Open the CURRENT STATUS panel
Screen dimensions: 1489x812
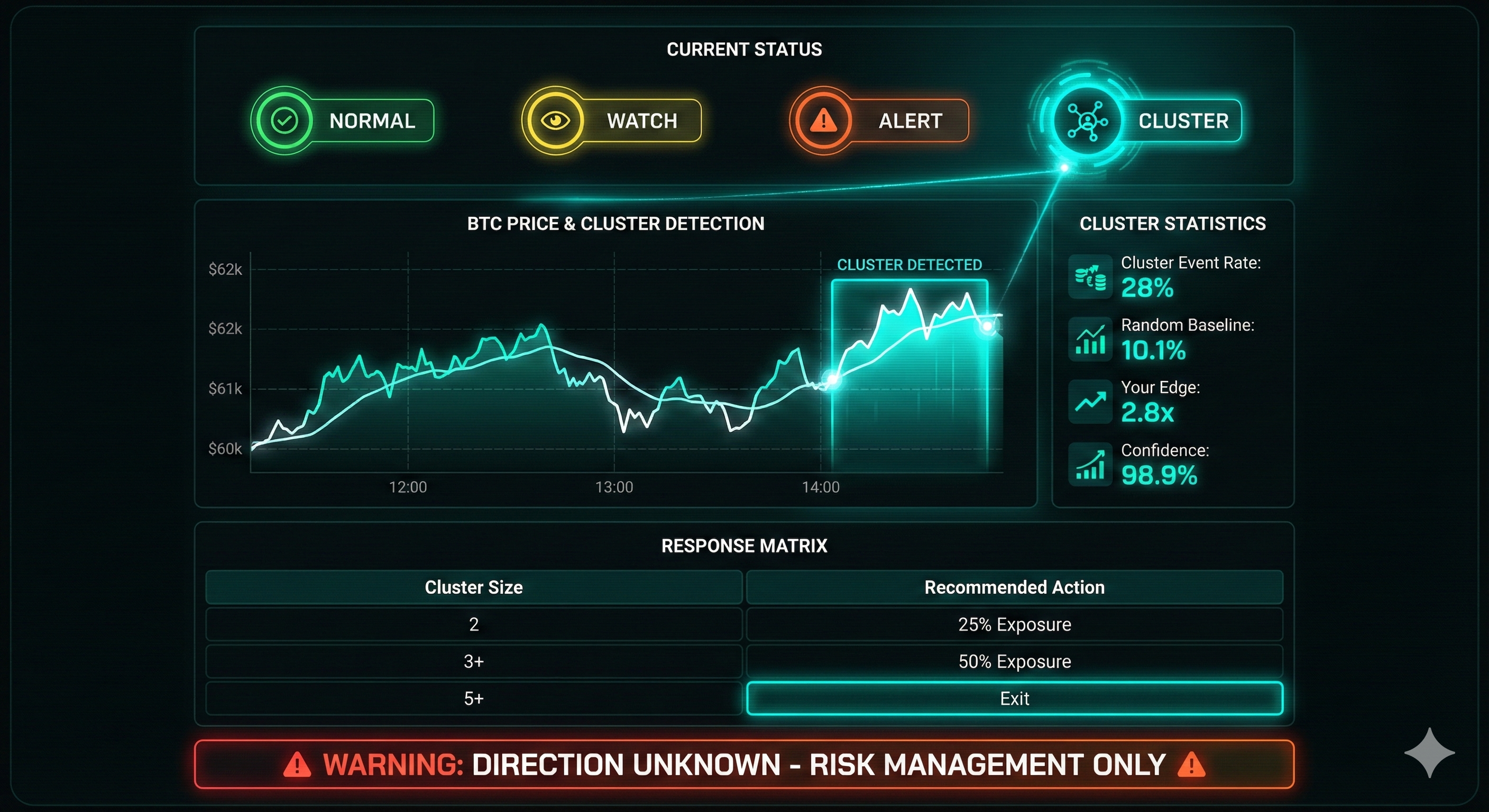(744, 49)
